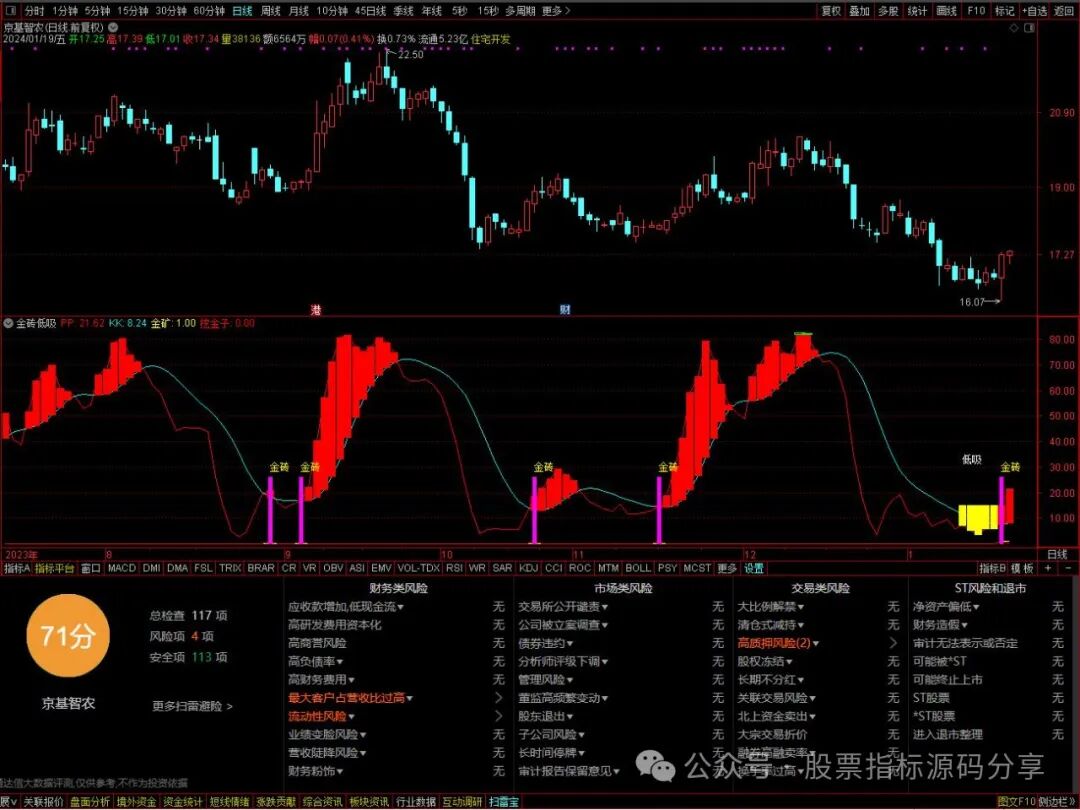
Task: Select the 周线 weekly period tab
Action: pos(271,11)
